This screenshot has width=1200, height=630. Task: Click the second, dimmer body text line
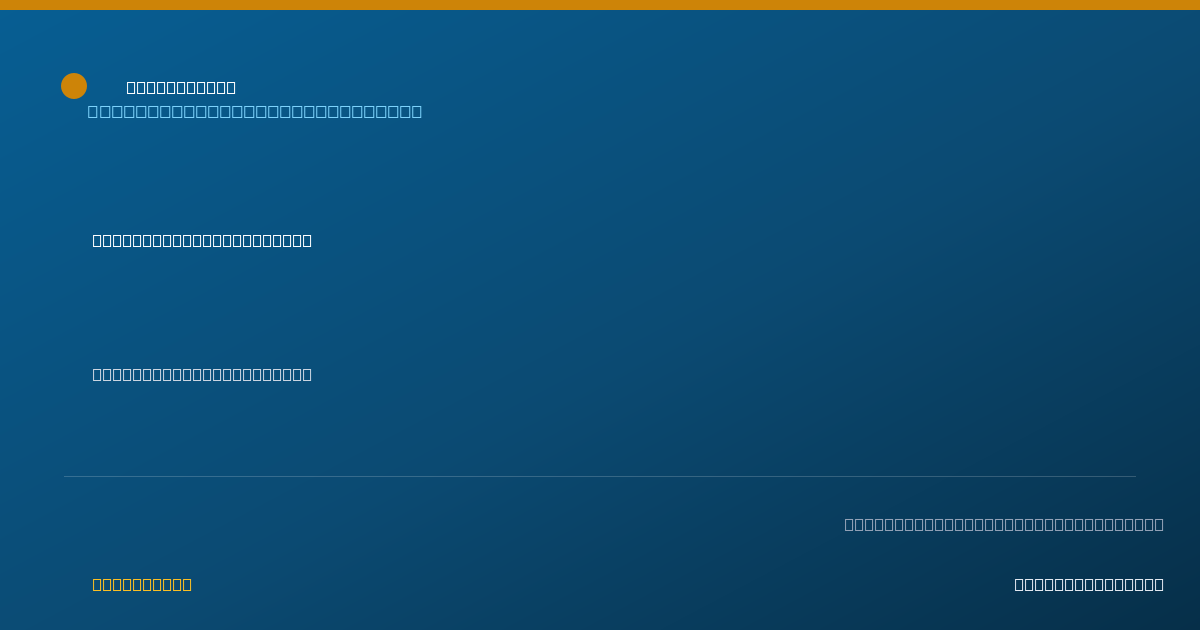[x=202, y=374]
